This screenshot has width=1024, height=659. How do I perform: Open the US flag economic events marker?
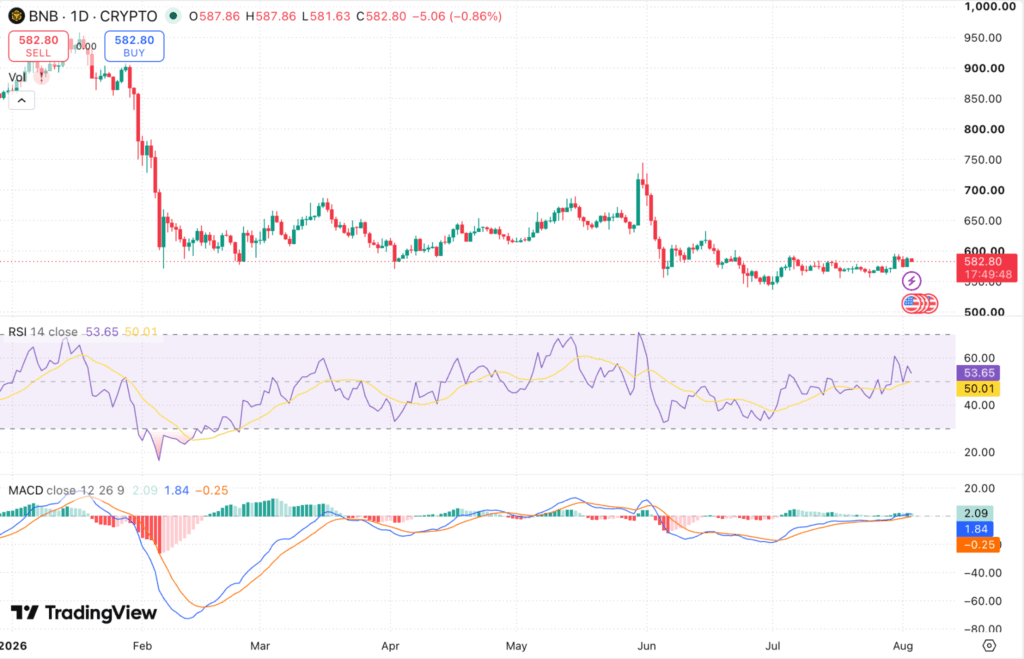(x=912, y=303)
